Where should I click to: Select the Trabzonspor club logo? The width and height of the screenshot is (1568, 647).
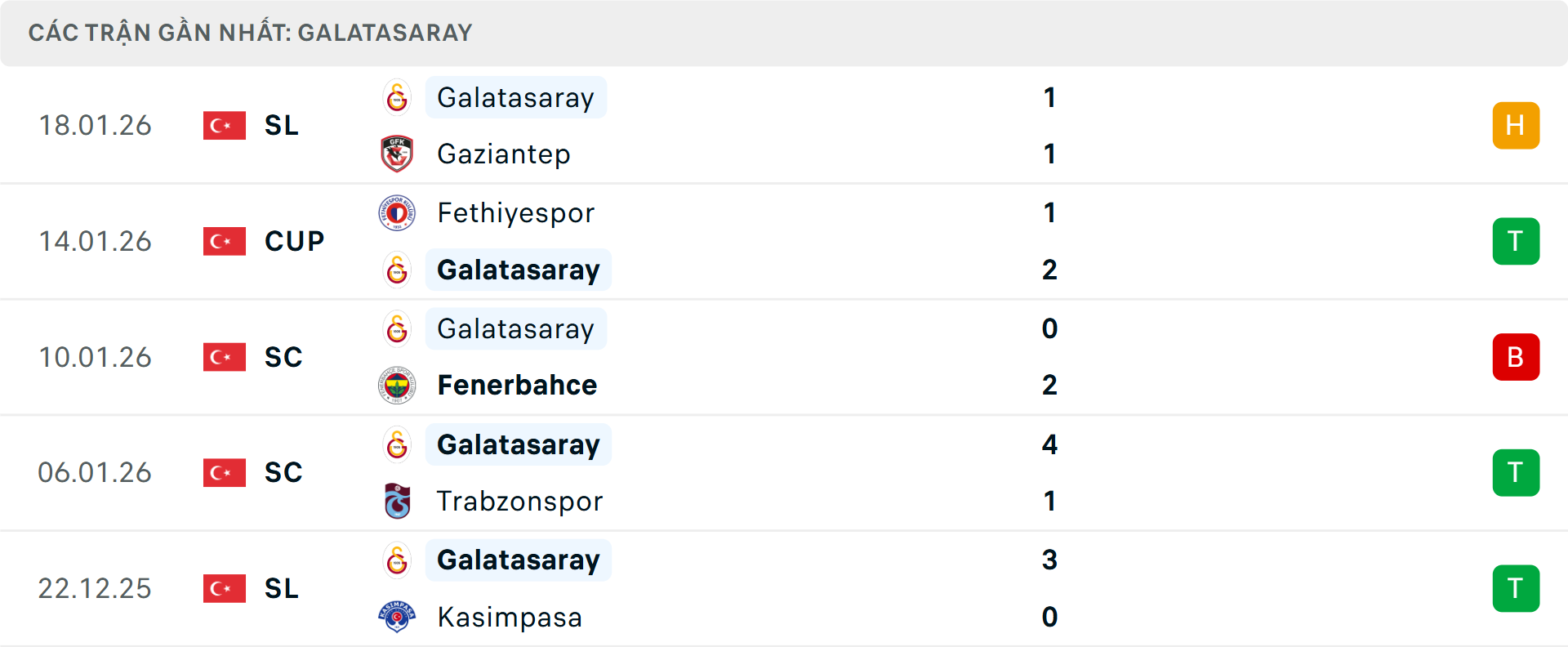click(397, 501)
